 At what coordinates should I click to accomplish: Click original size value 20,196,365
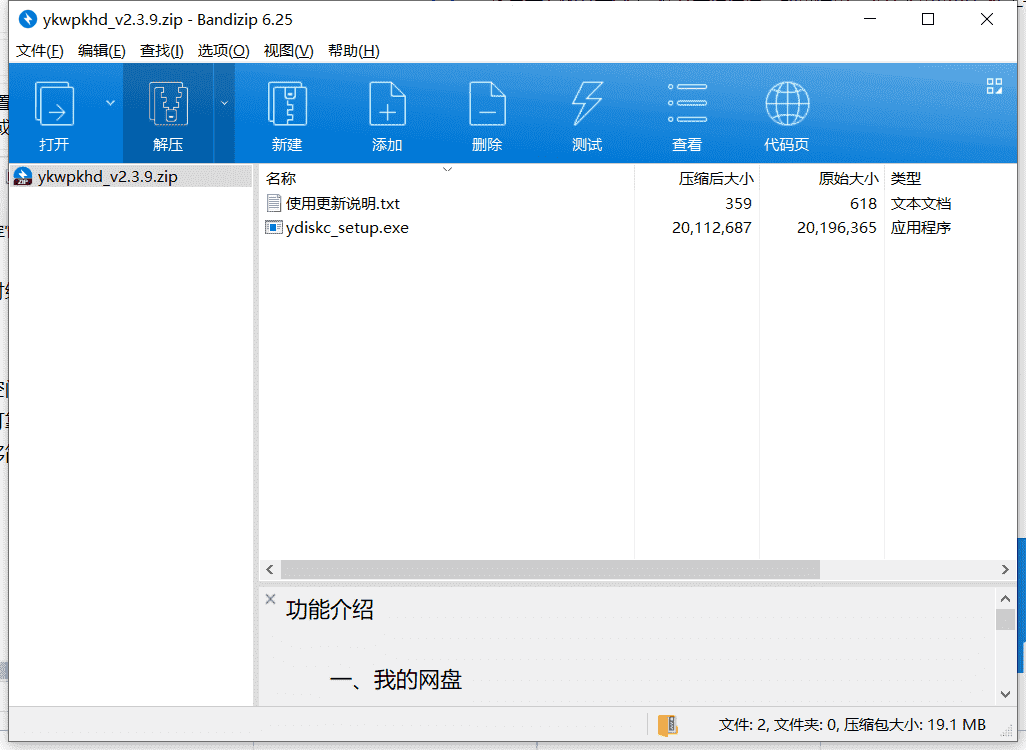coord(836,228)
